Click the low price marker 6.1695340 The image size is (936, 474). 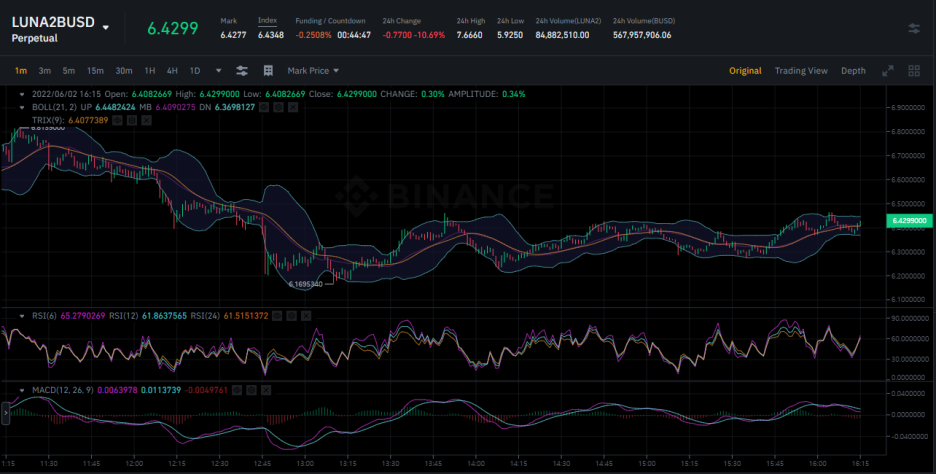click(x=305, y=284)
